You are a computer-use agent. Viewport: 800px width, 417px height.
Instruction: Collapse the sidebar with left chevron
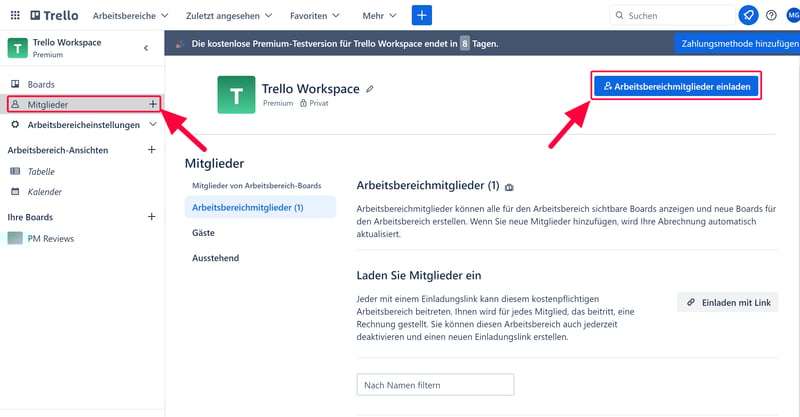pos(146,48)
